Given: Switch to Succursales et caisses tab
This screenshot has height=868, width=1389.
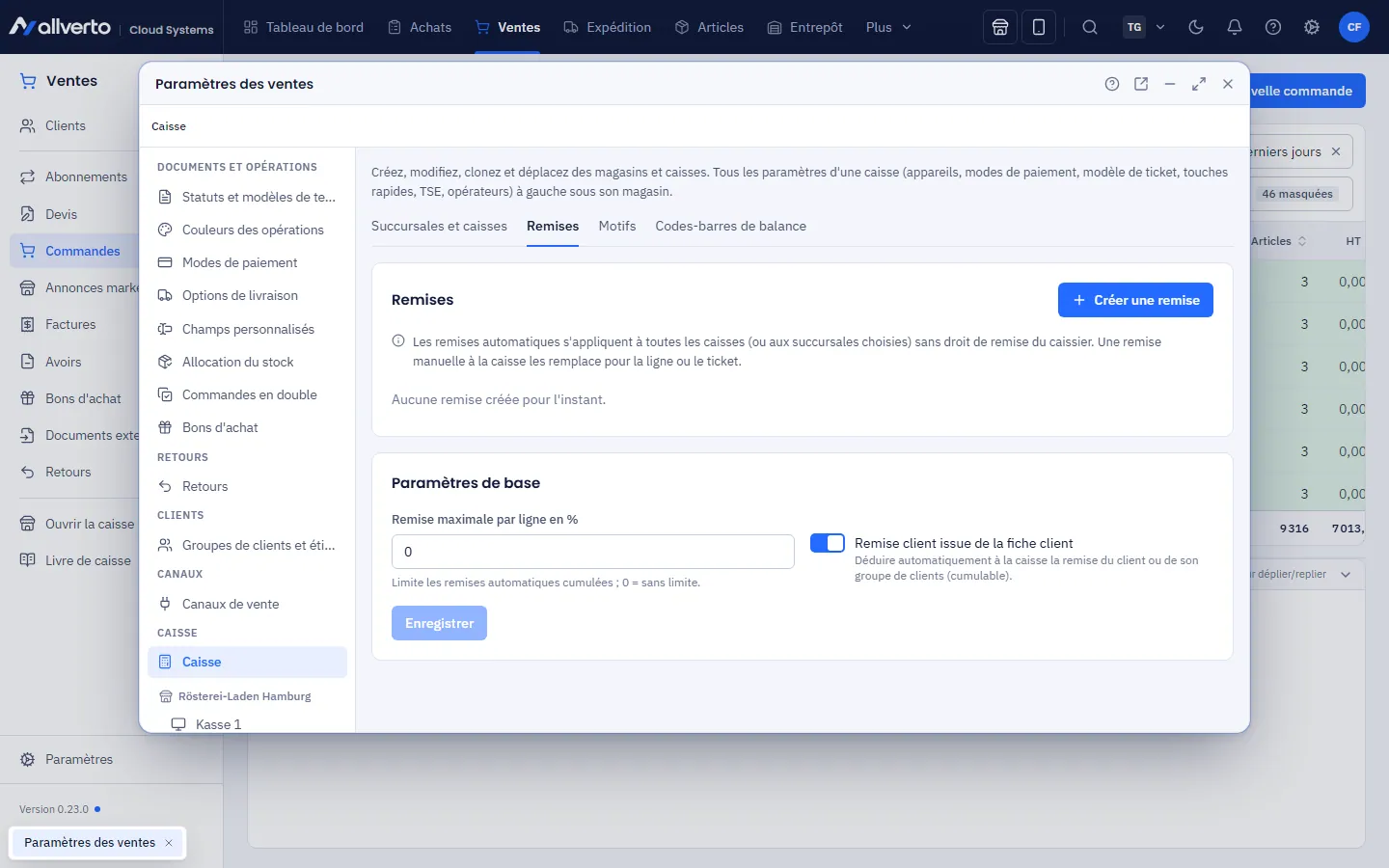Looking at the screenshot, I should tap(439, 226).
